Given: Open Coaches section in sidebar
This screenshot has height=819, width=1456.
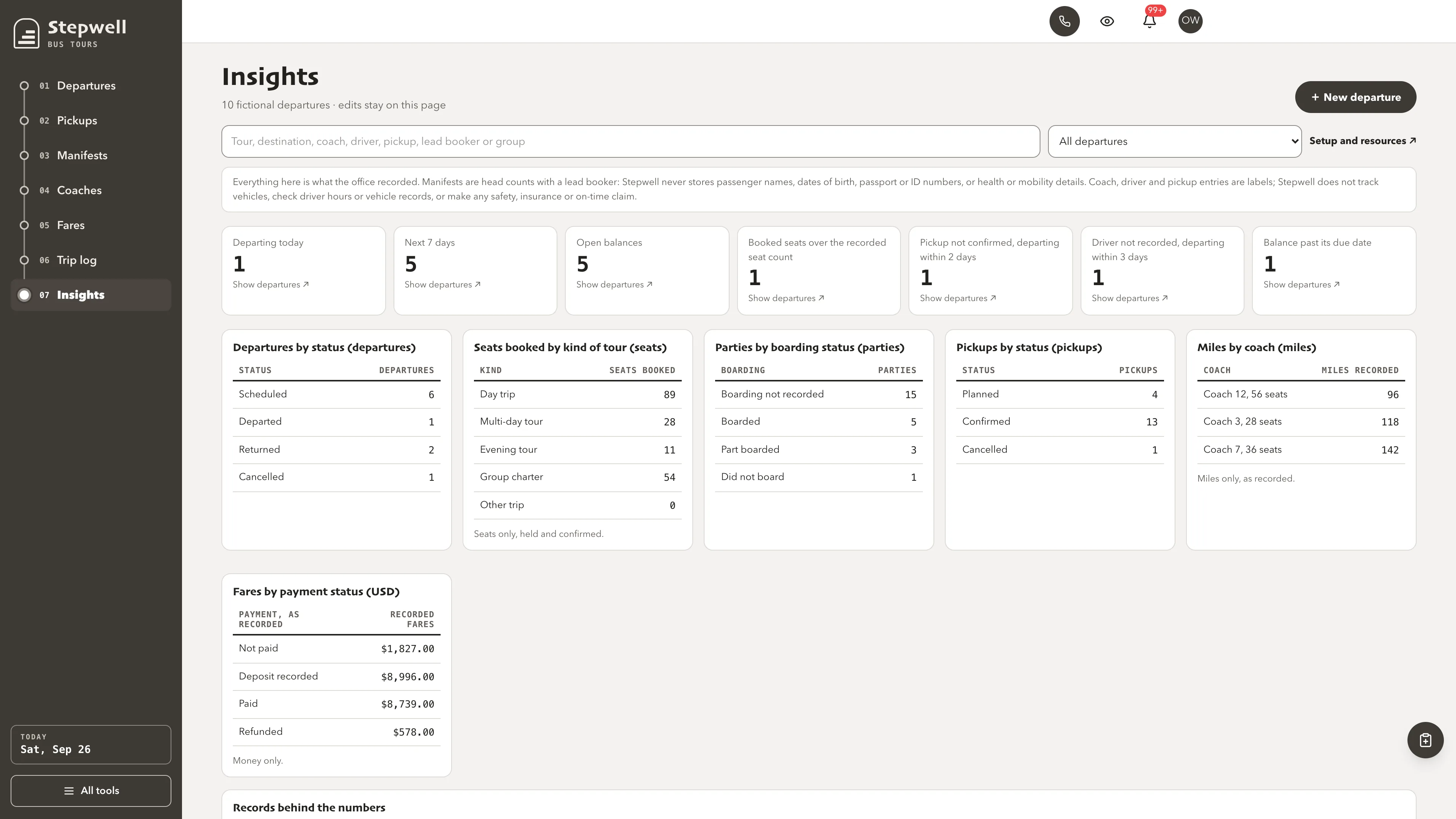Looking at the screenshot, I should [91, 190].
